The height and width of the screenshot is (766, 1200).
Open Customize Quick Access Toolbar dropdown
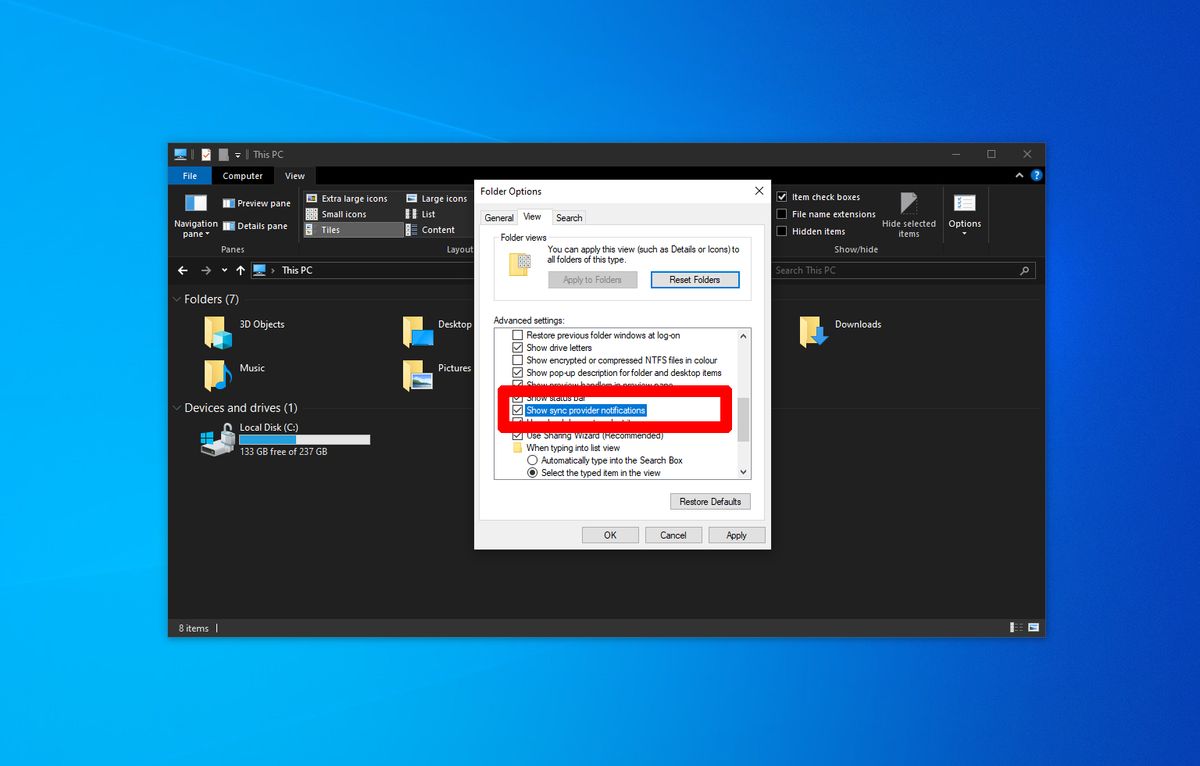238,155
